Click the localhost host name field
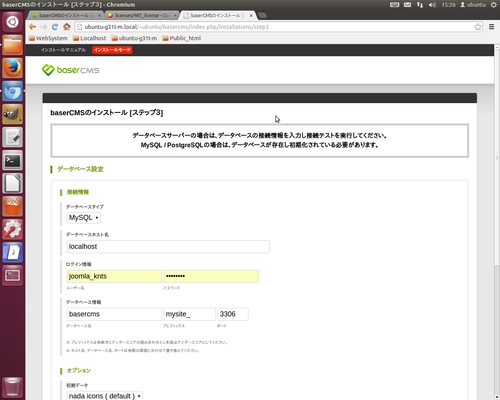This screenshot has width=500, height=400. pyautogui.click(x=168, y=247)
